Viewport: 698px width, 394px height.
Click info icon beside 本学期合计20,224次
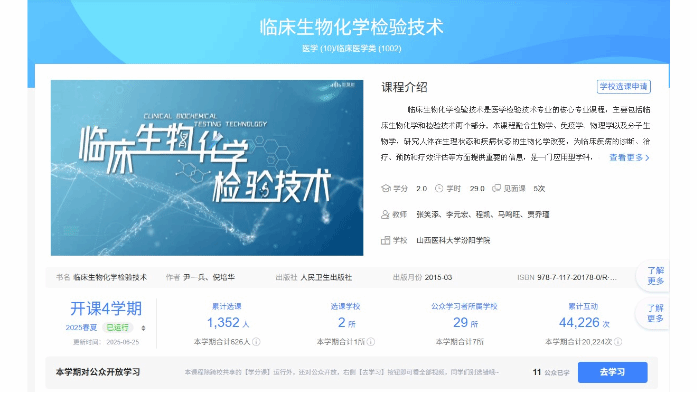coord(618,341)
